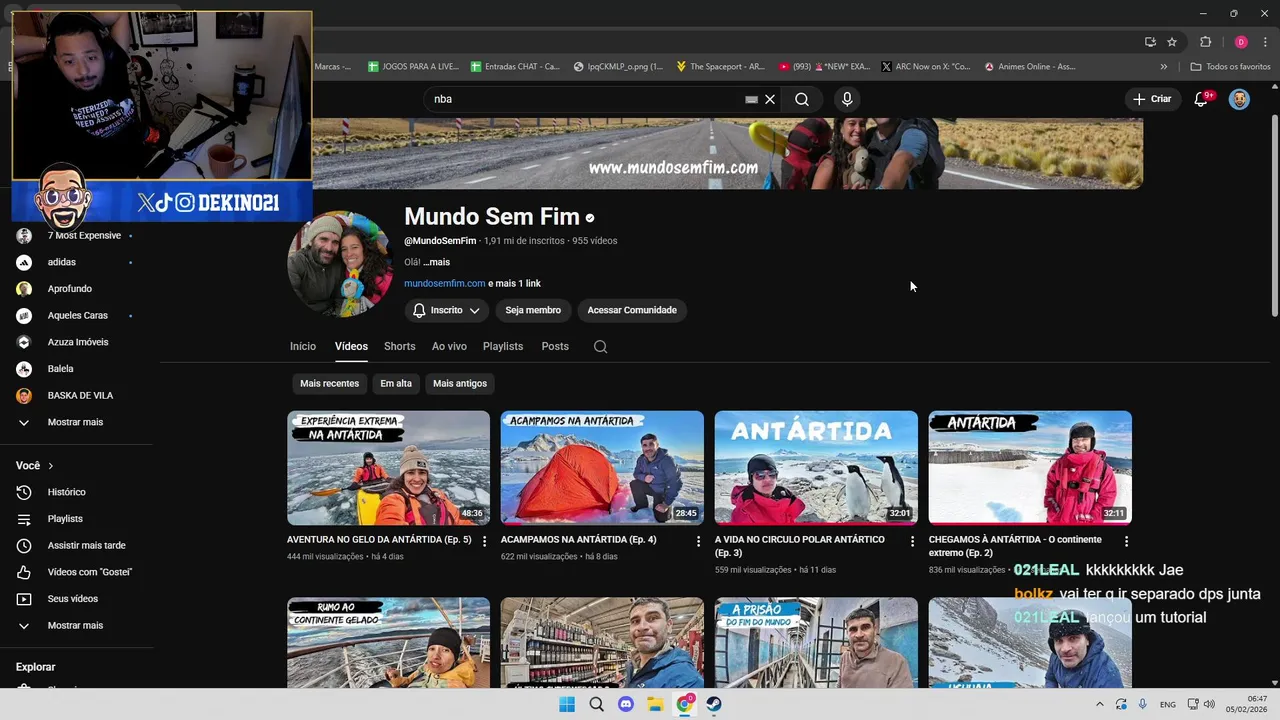
Task: Click the Seja membro button
Action: pyautogui.click(x=533, y=310)
